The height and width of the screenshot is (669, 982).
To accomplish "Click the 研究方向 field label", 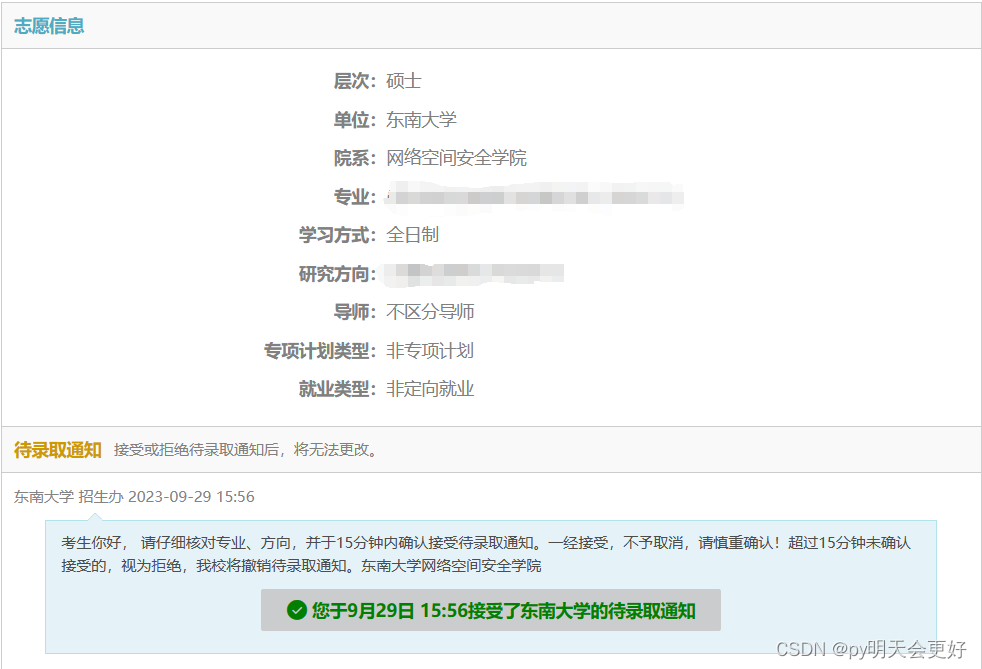I will coord(337,274).
